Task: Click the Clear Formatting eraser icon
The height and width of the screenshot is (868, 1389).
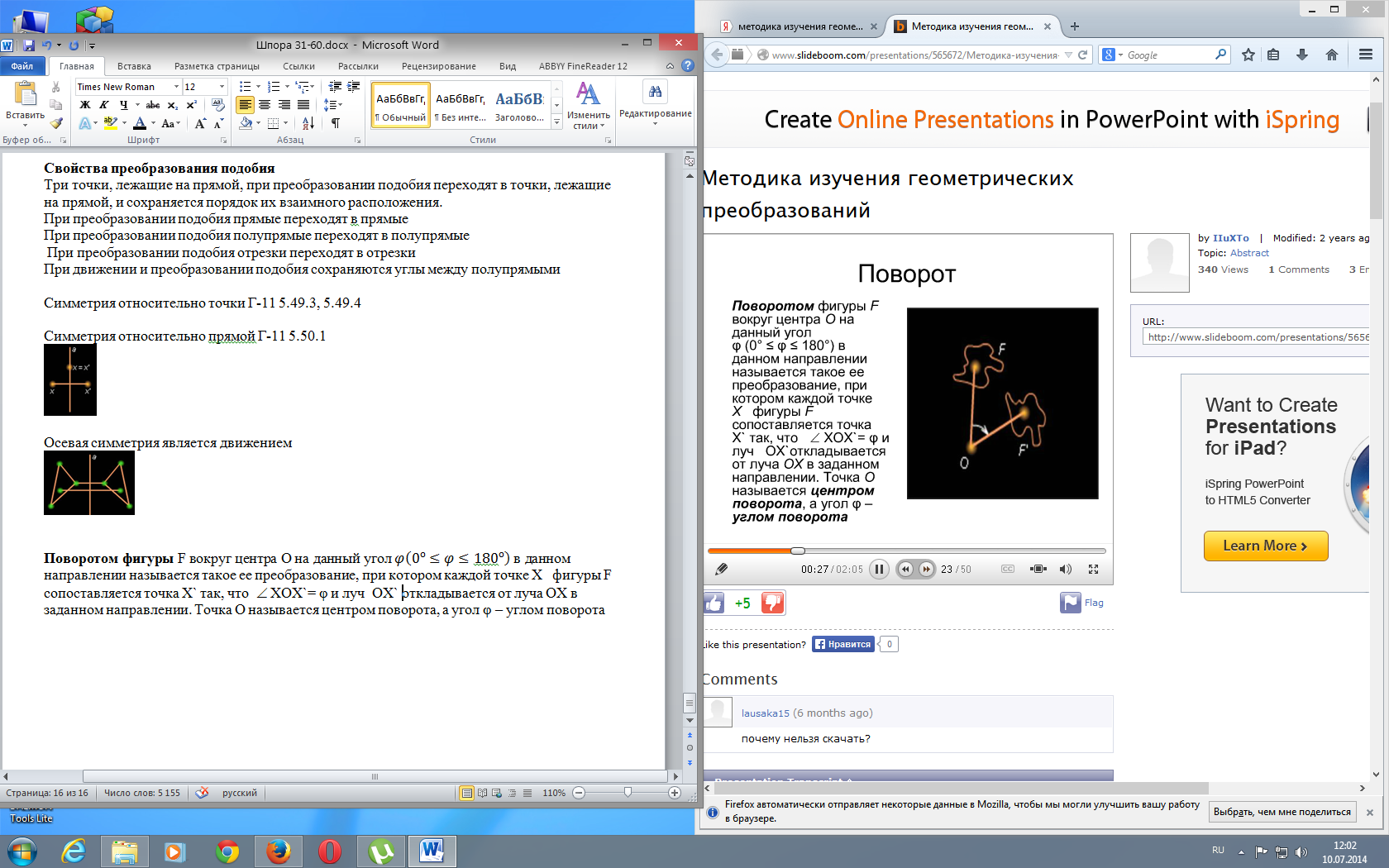Action: pos(217,105)
